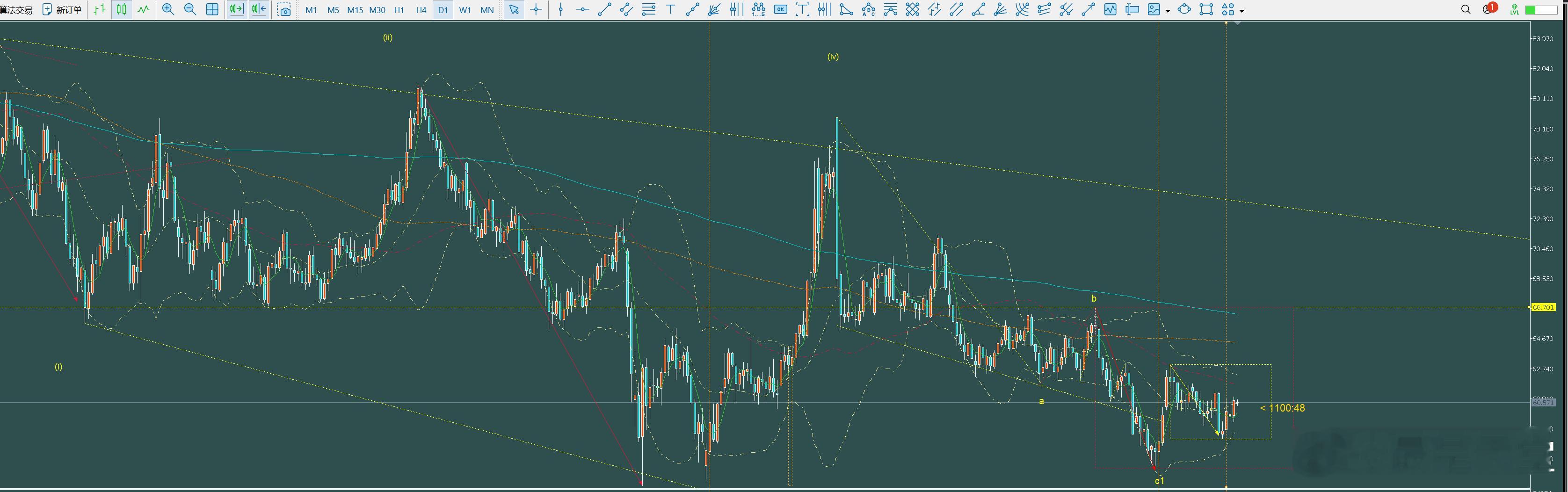Select the ABC correction wave tool
Screen dimensions: 1568x492
(869, 10)
